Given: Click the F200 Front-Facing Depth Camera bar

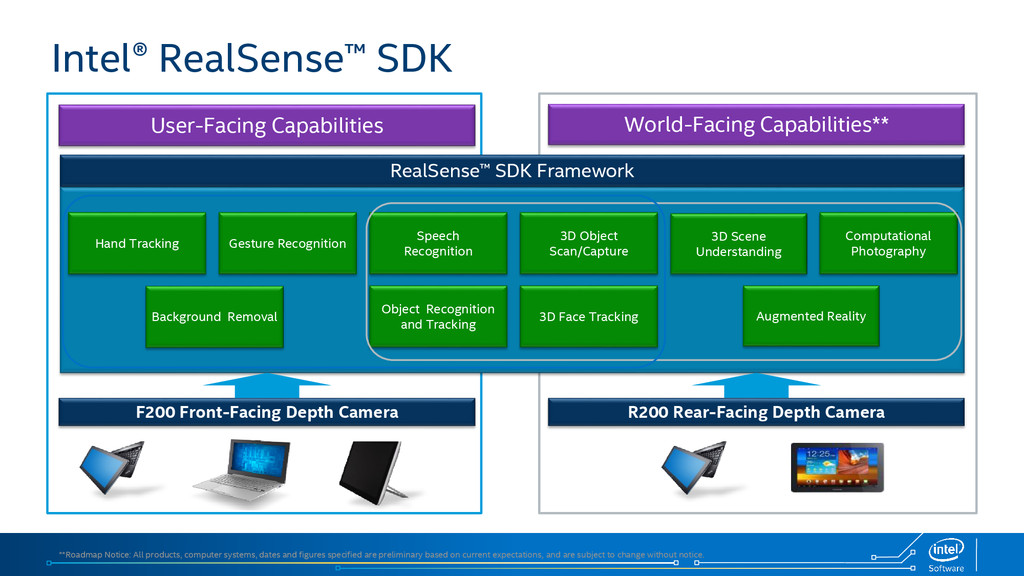Looking at the screenshot, I should click(x=266, y=412).
